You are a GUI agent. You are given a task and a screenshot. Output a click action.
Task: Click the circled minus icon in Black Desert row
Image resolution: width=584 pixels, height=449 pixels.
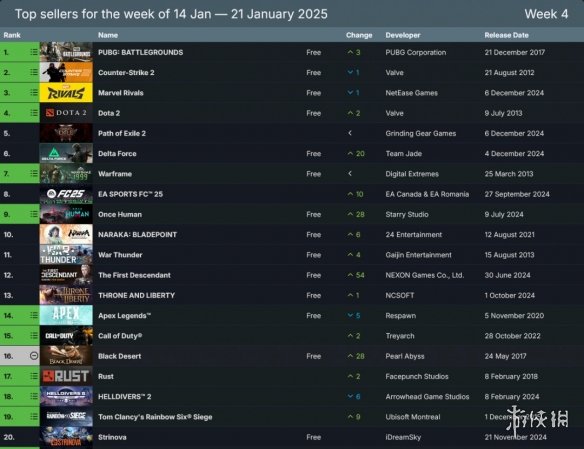click(34, 356)
